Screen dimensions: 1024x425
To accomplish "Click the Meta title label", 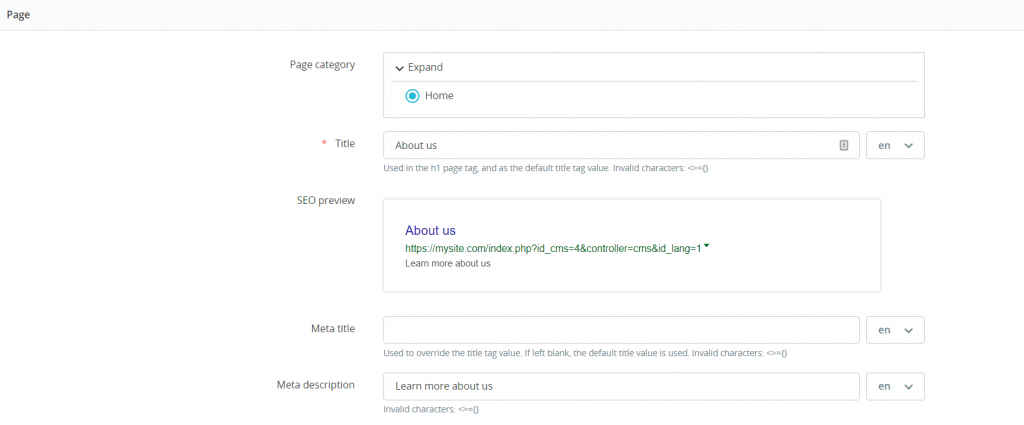I will pyautogui.click(x=333, y=328).
